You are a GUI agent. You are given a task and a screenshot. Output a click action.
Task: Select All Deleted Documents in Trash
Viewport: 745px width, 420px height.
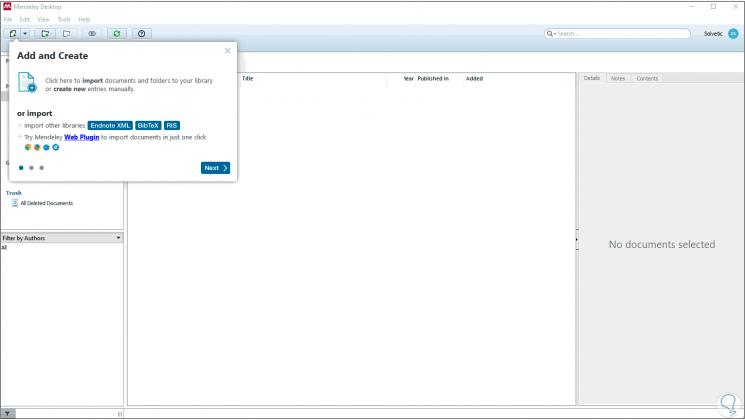(47, 203)
